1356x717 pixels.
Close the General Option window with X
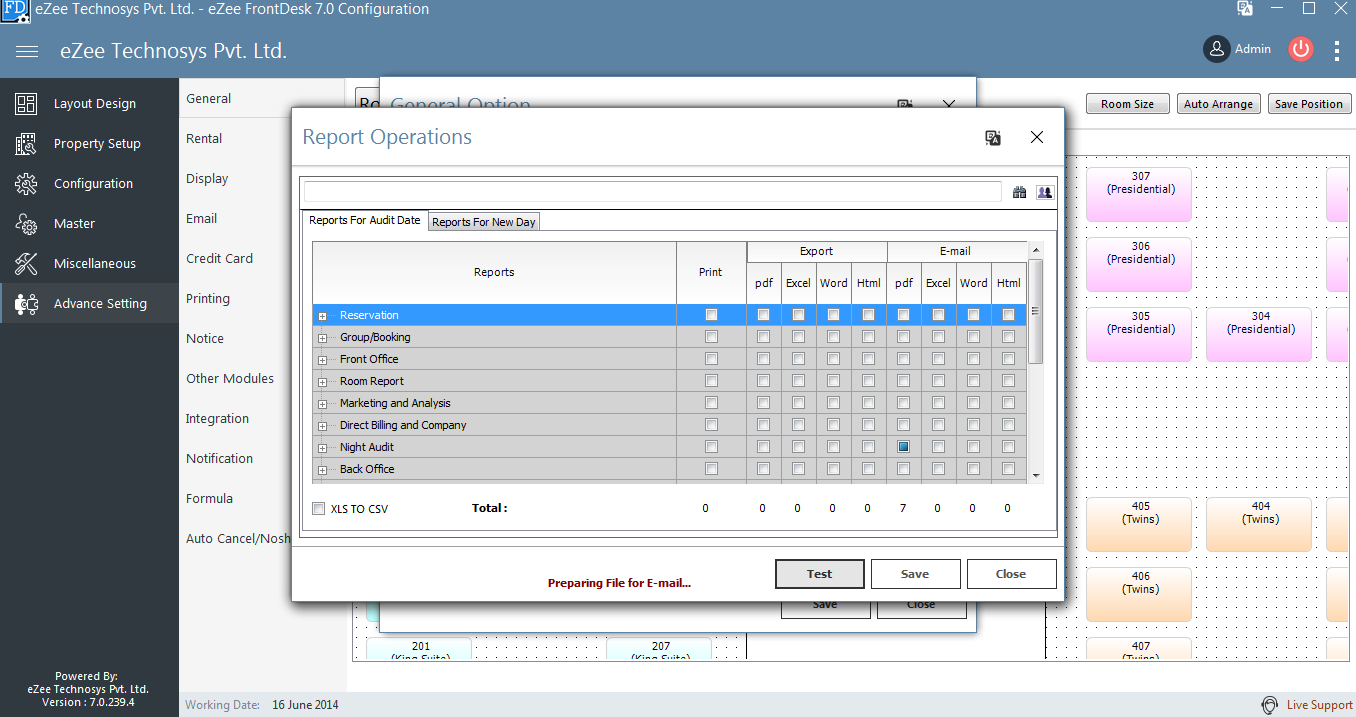pos(950,103)
